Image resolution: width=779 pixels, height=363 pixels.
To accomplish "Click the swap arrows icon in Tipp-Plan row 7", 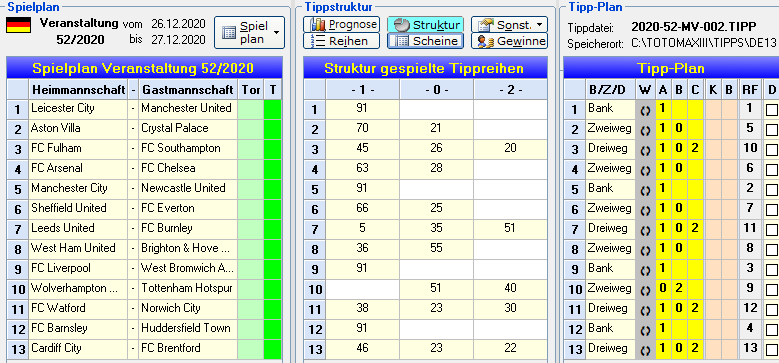I will (x=645, y=230).
